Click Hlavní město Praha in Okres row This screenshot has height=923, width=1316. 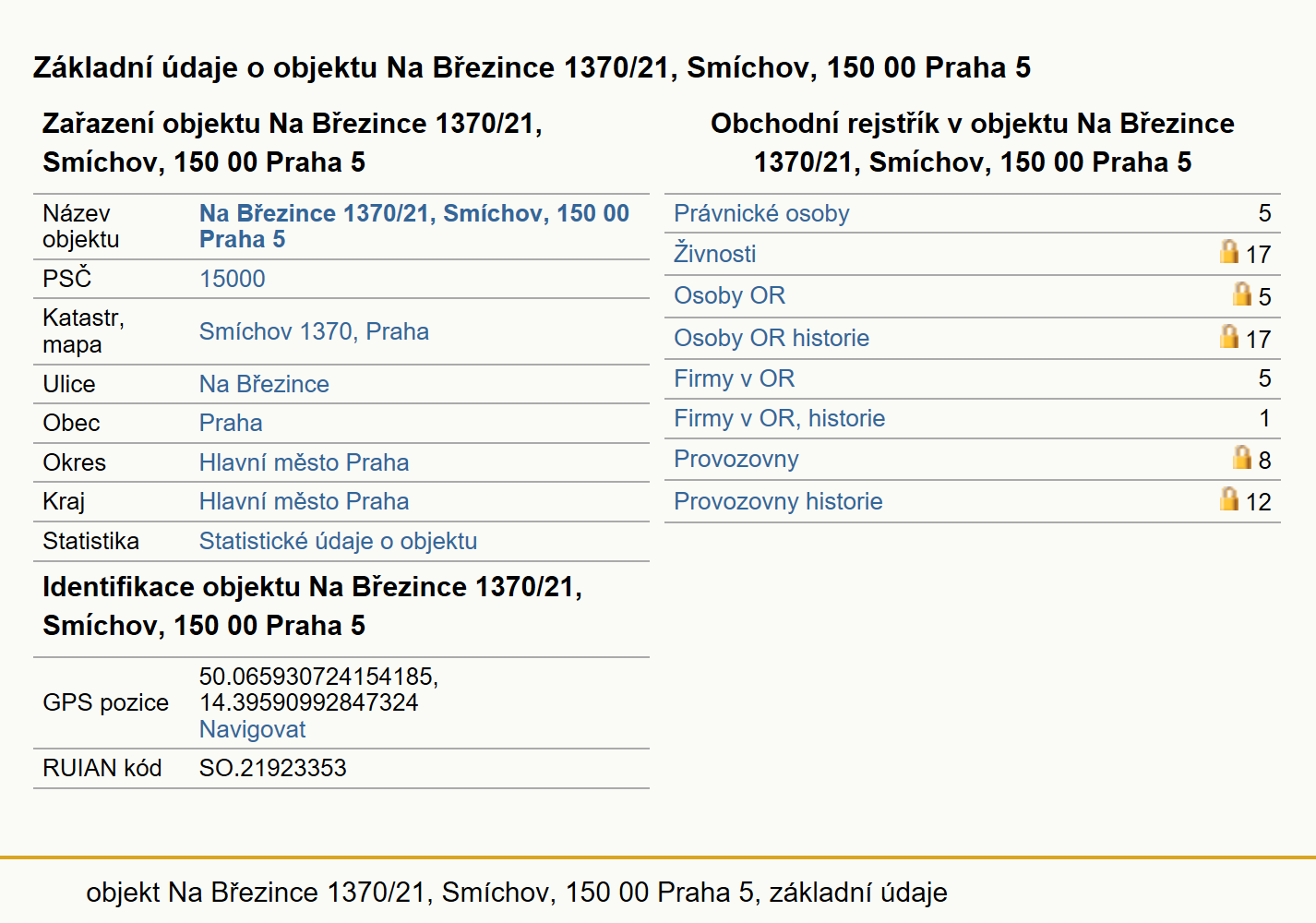coord(304,462)
